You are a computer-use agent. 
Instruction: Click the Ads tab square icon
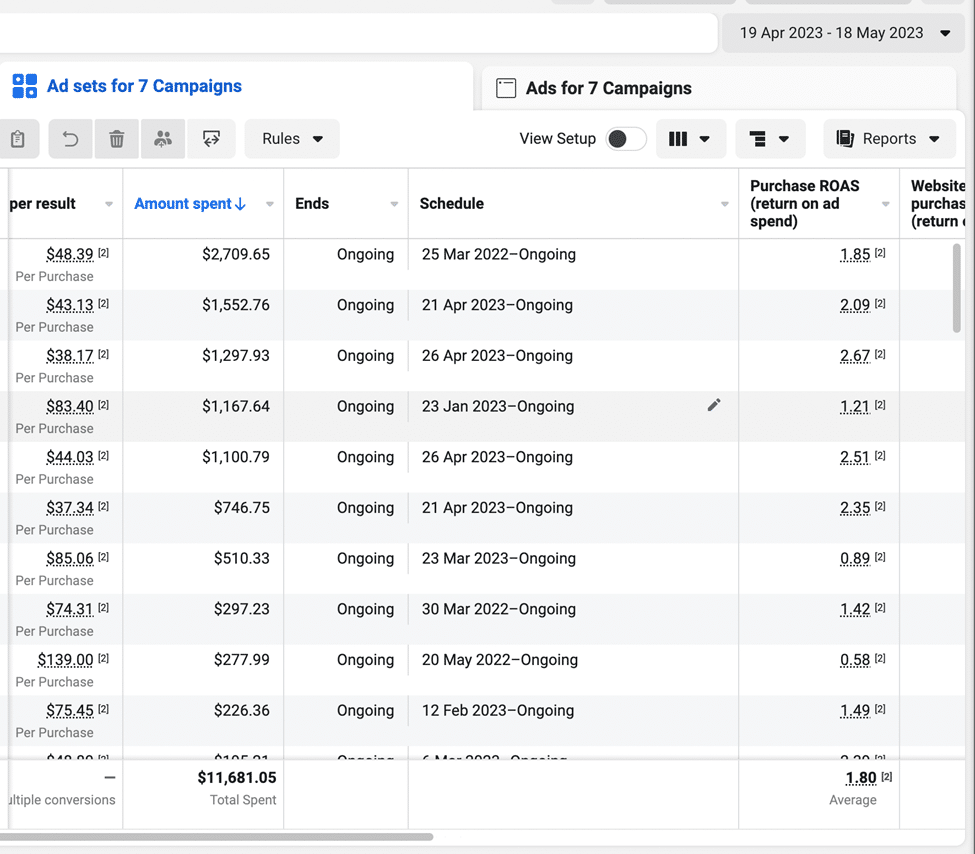[506, 88]
